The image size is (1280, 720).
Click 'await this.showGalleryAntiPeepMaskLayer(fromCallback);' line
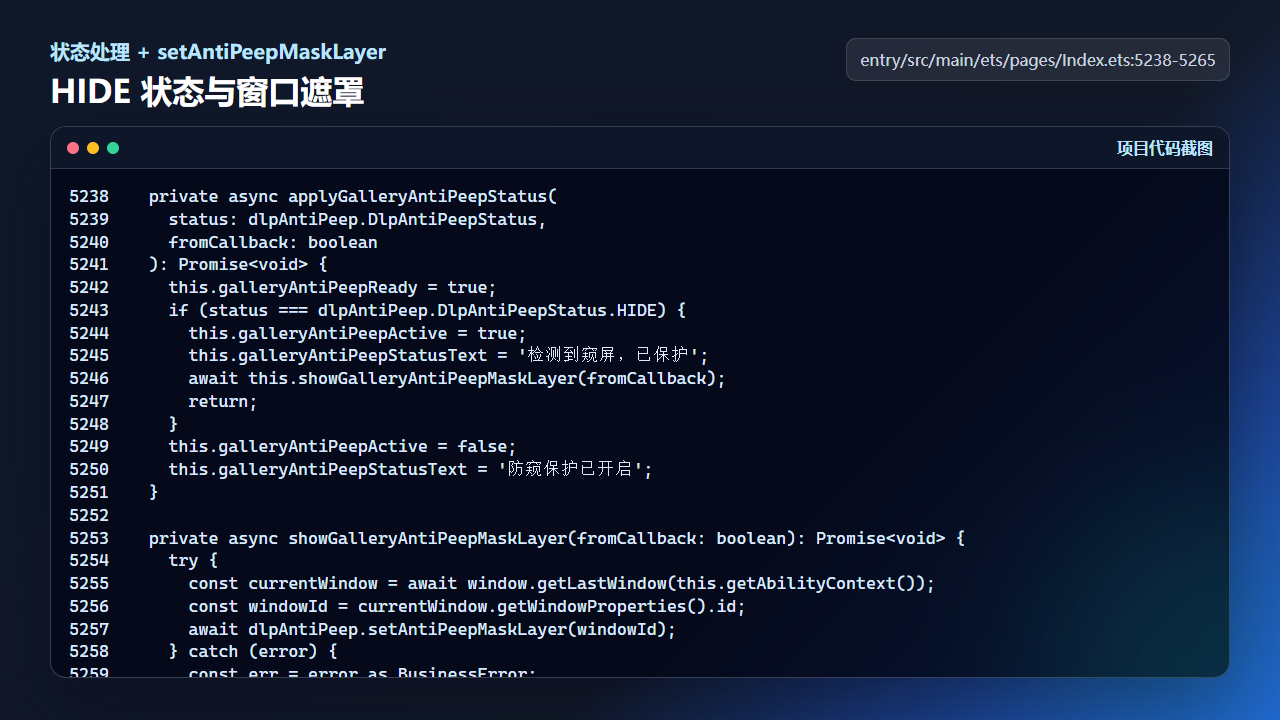[457, 379]
